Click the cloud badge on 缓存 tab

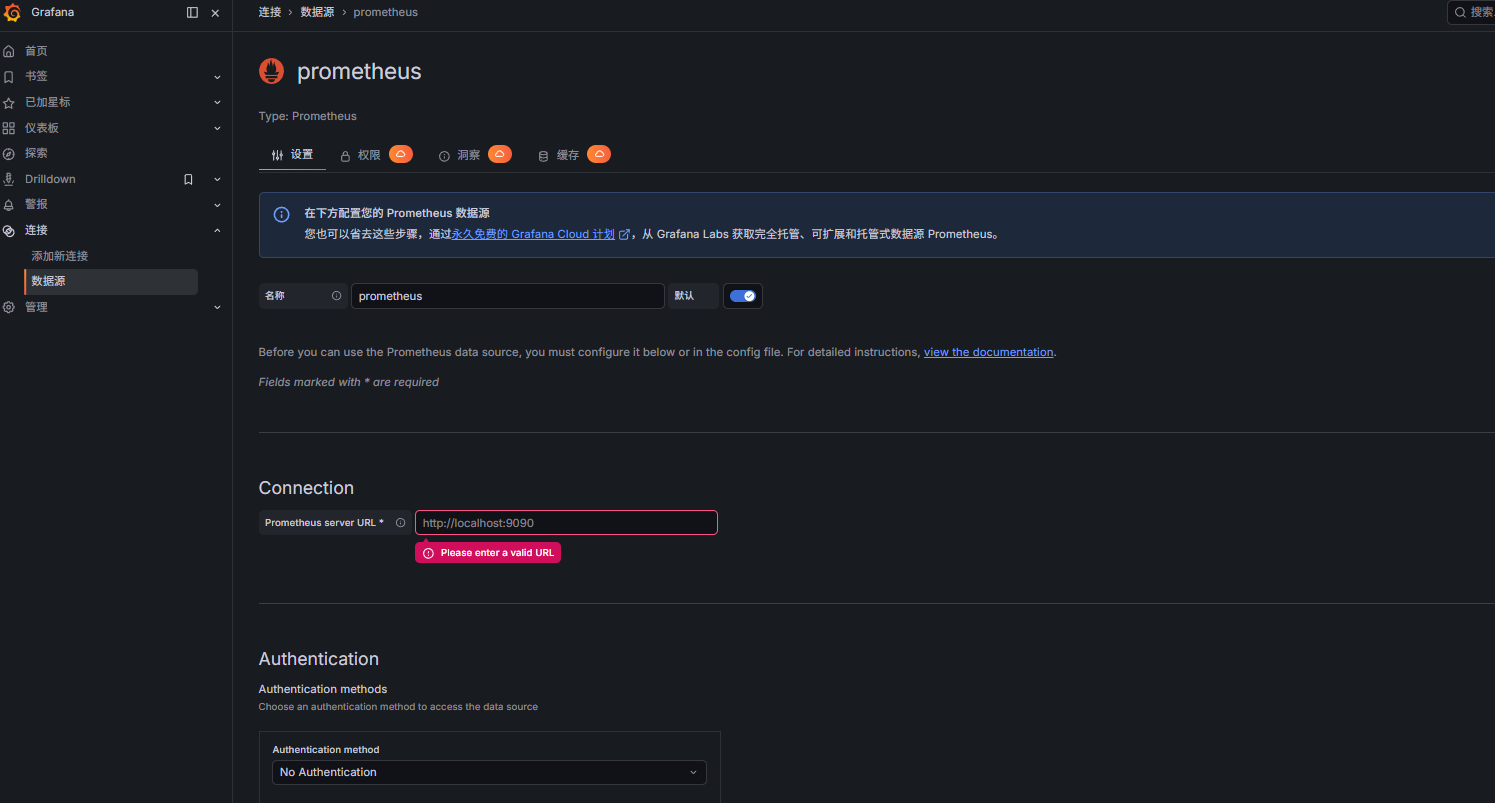point(599,154)
